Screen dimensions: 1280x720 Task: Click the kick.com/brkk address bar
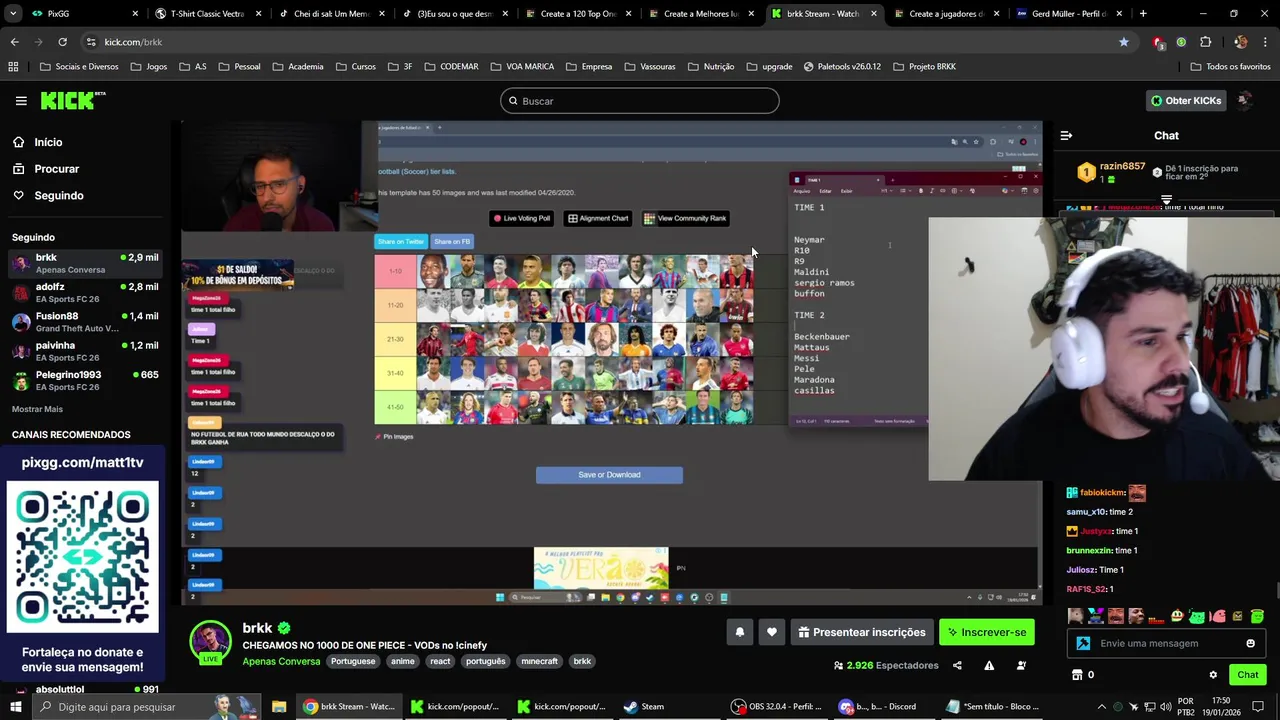coord(610,42)
